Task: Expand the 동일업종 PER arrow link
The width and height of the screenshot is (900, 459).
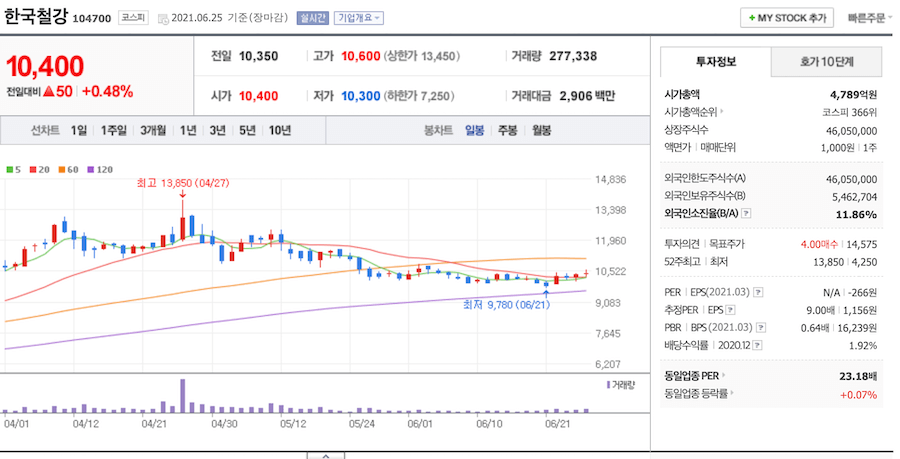Action: click(723, 376)
